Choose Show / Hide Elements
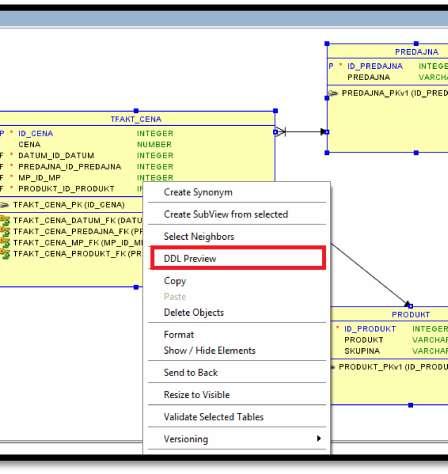448x474 pixels. (237, 350)
